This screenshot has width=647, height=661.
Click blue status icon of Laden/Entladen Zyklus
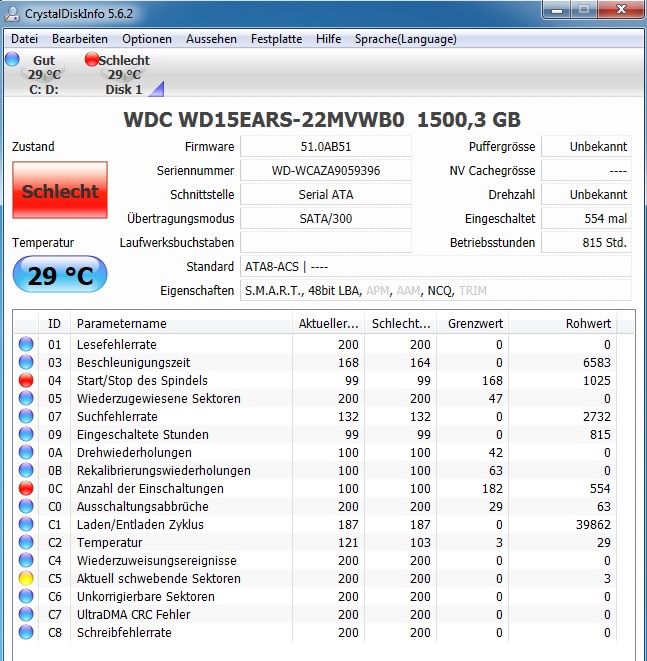(26, 524)
